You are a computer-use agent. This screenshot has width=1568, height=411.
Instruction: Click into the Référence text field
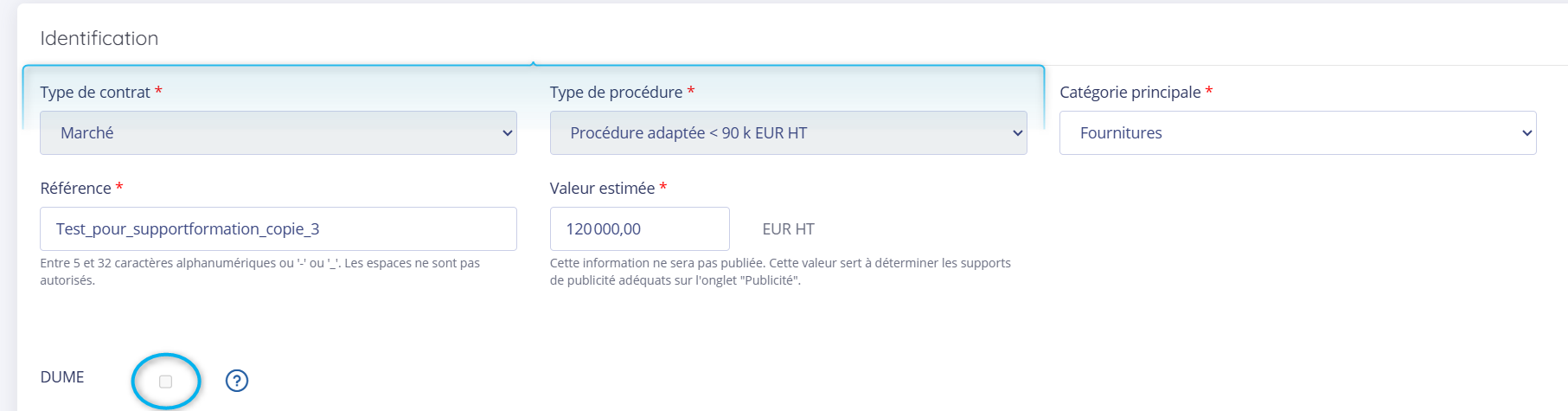click(x=278, y=228)
